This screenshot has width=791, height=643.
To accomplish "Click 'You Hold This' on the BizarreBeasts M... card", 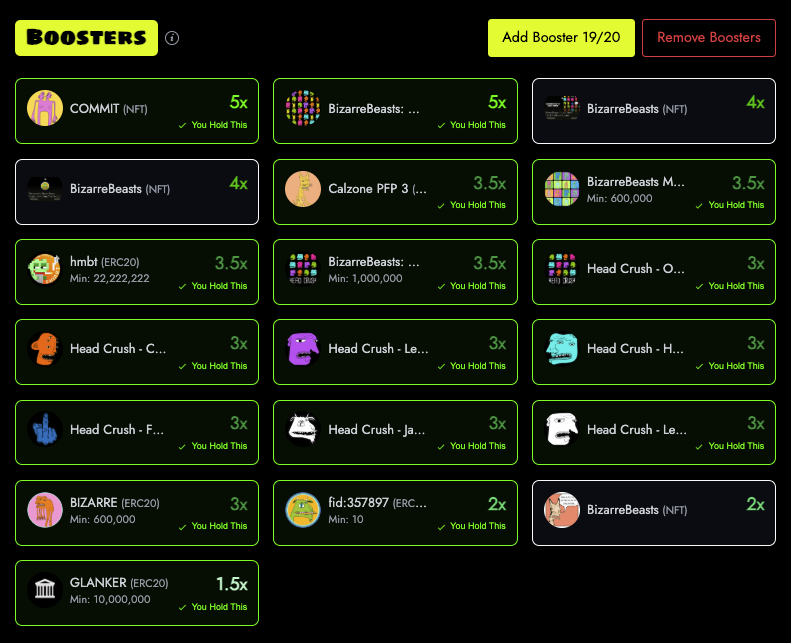I will tap(730, 205).
